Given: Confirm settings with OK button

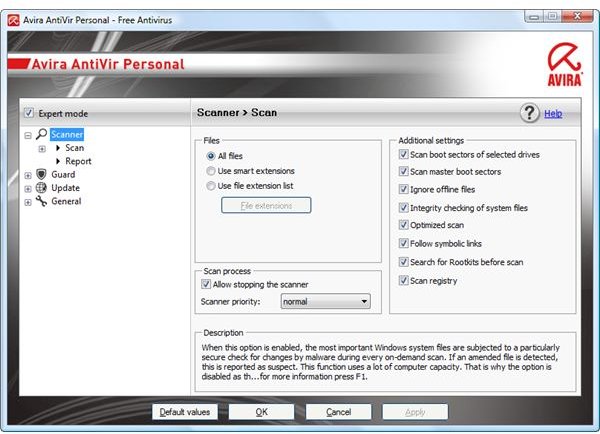Looking at the screenshot, I should (x=262, y=412).
